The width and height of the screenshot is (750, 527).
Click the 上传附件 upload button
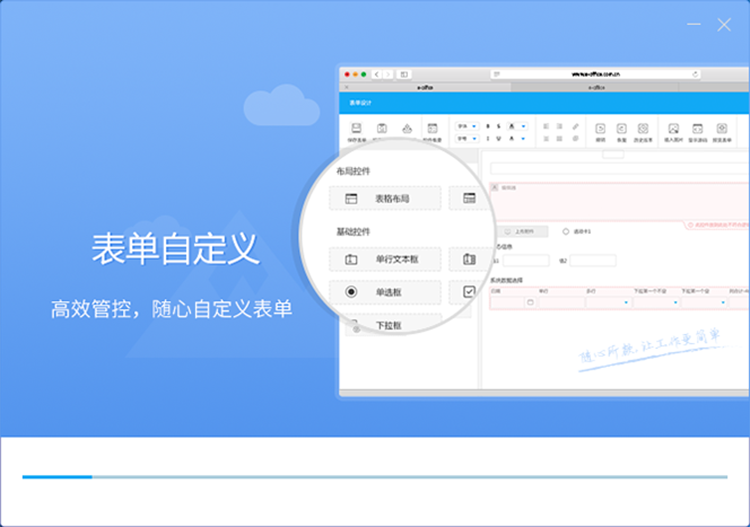pyautogui.click(x=522, y=231)
